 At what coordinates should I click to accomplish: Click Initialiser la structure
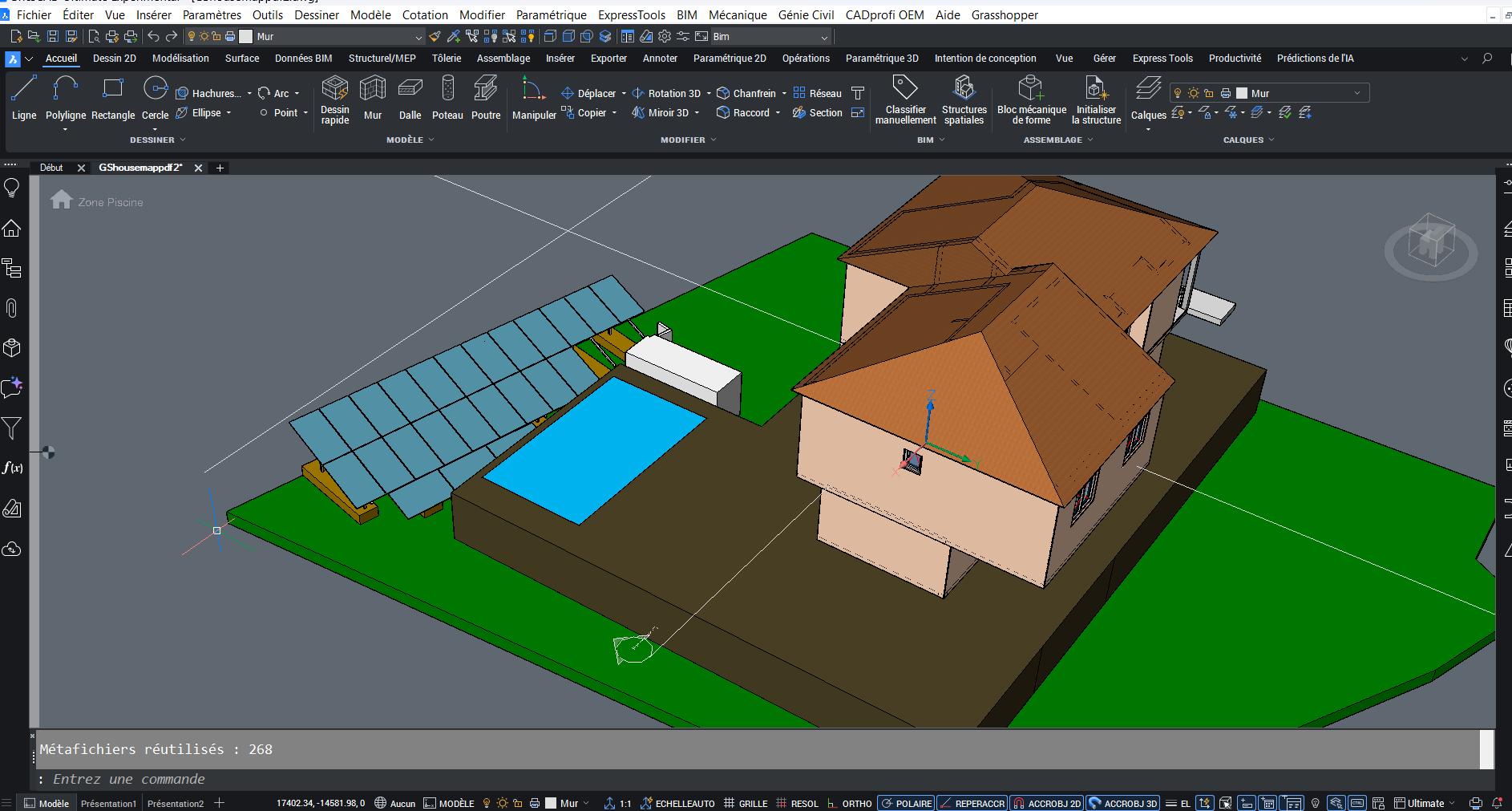pos(1096,99)
